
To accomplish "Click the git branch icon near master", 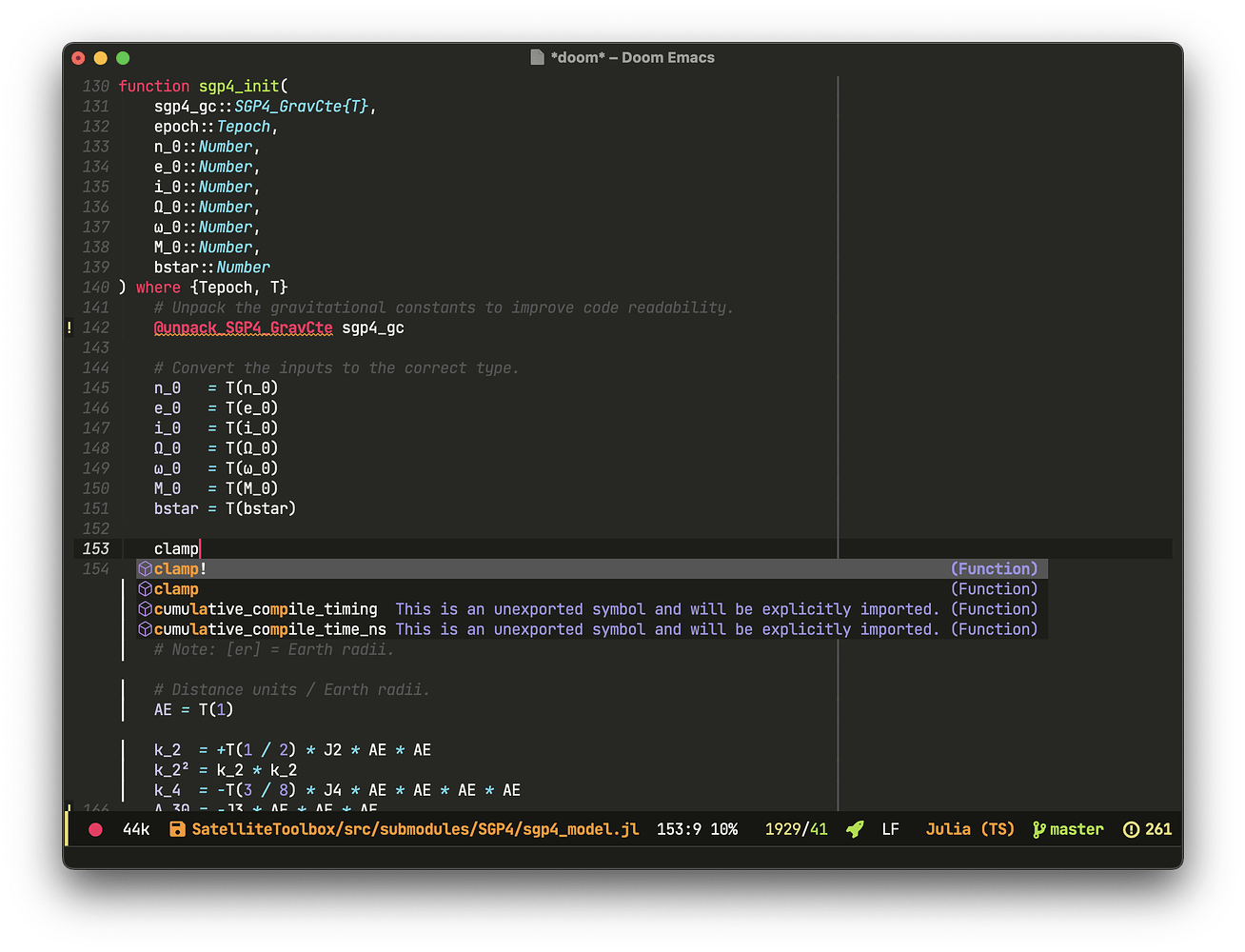I will [x=1038, y=829].
